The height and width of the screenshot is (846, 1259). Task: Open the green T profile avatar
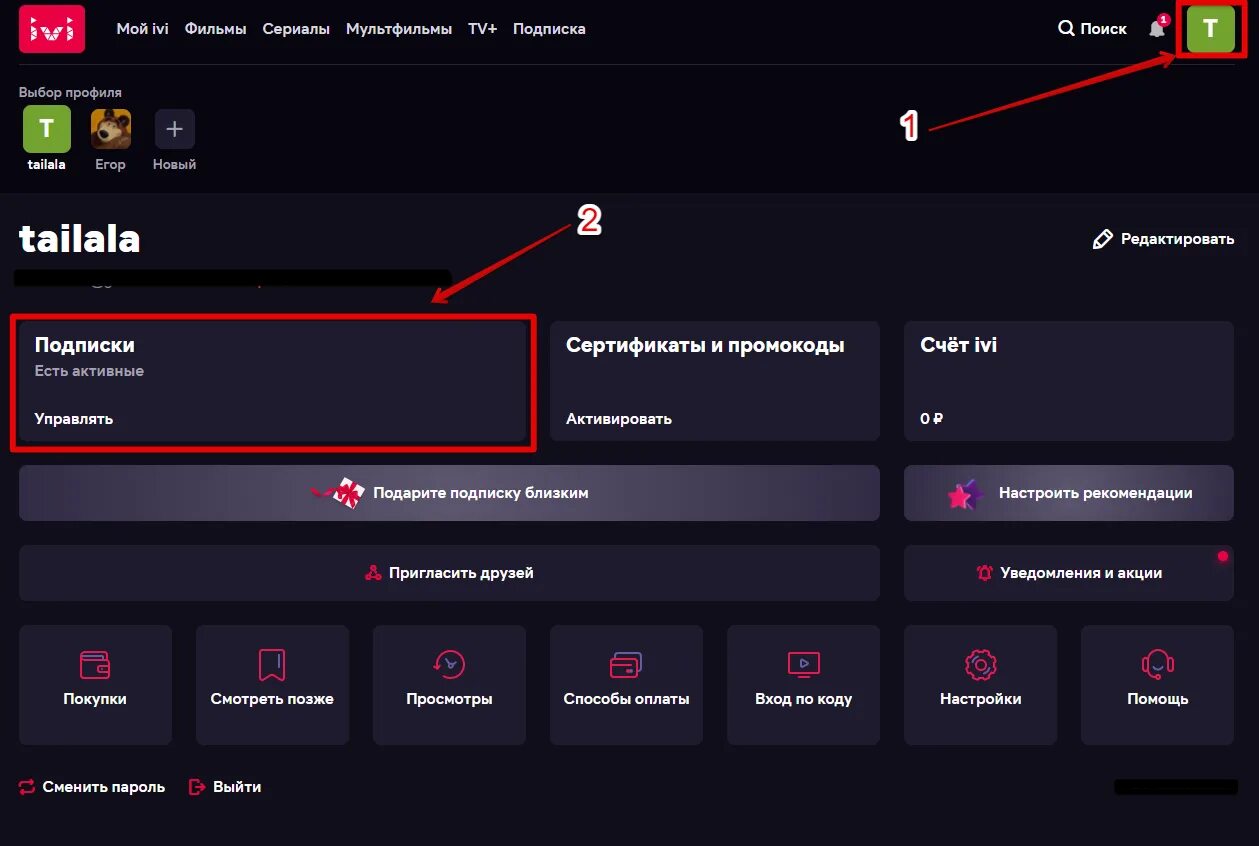(1210, 29)
